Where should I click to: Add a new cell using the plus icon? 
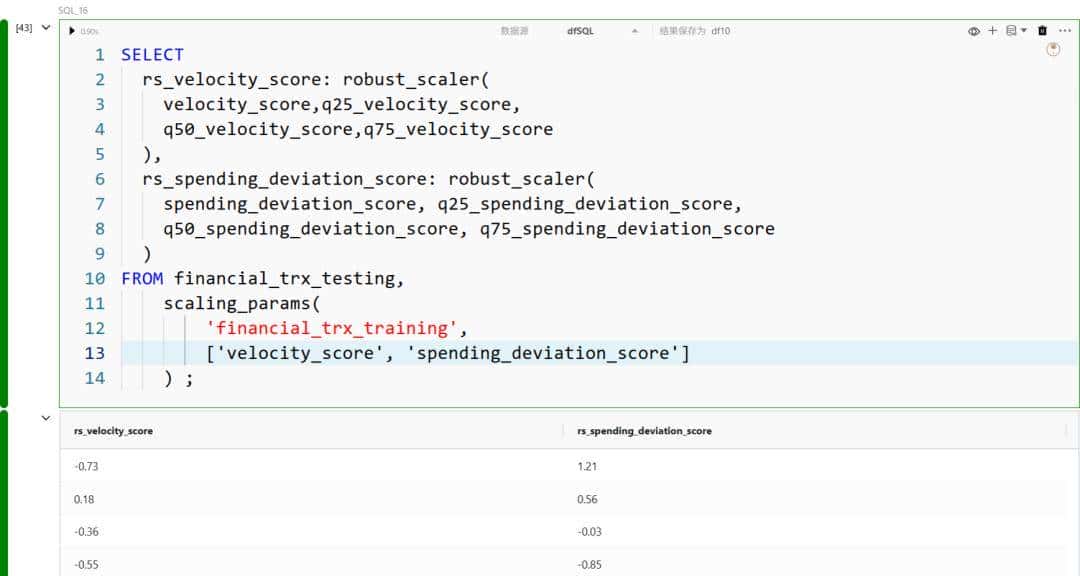[x=993, y=31]
